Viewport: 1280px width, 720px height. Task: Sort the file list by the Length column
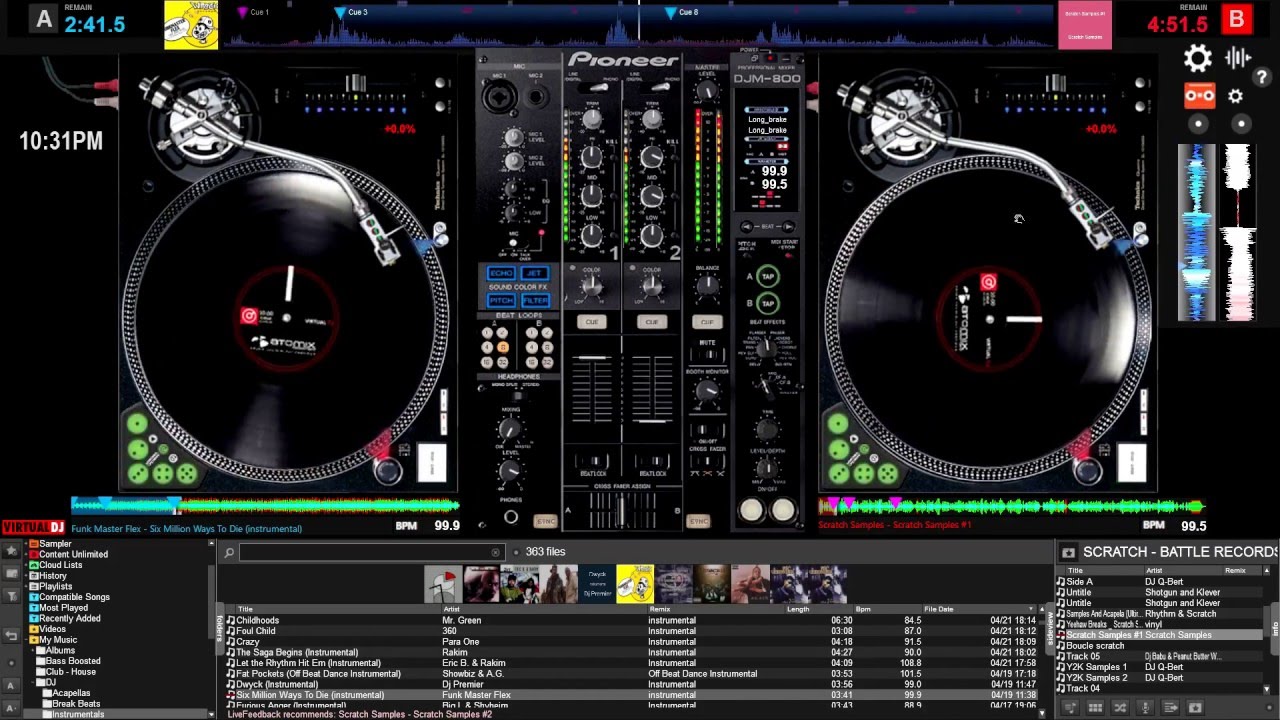click(798, 609)
